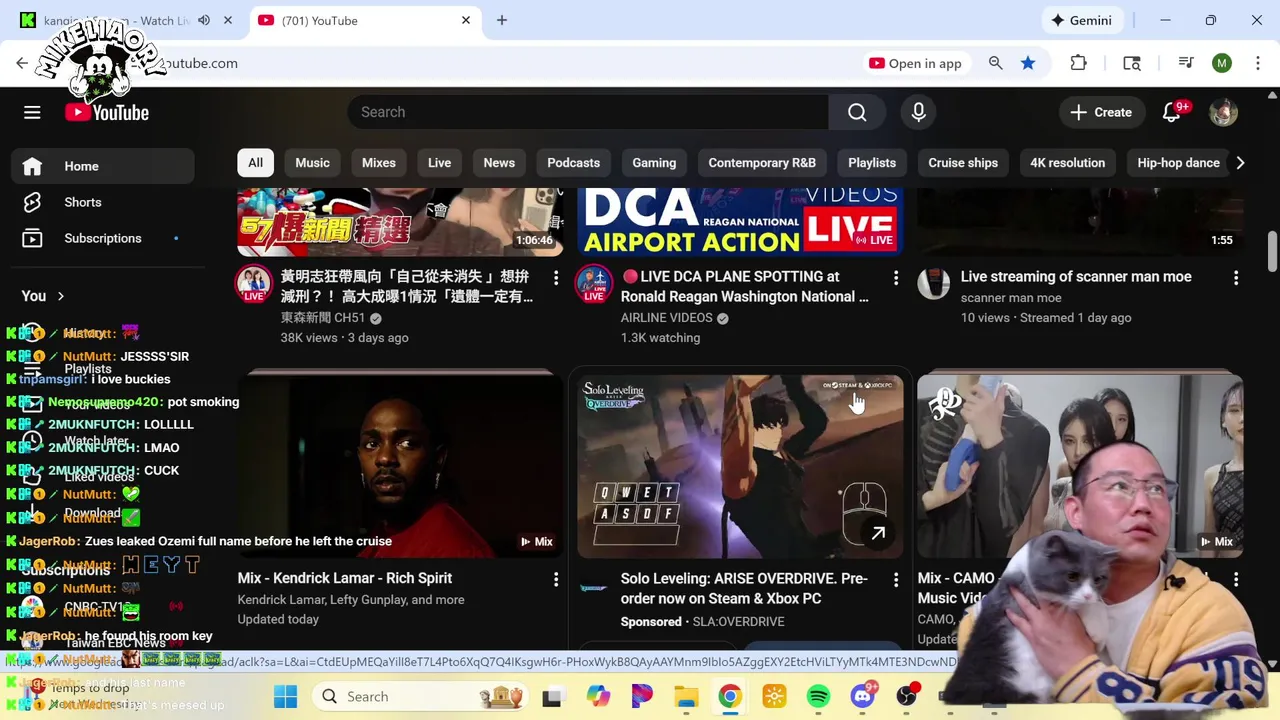Open the Chrome profile M avatar
1280x720 pixels.
[1222, 63]
